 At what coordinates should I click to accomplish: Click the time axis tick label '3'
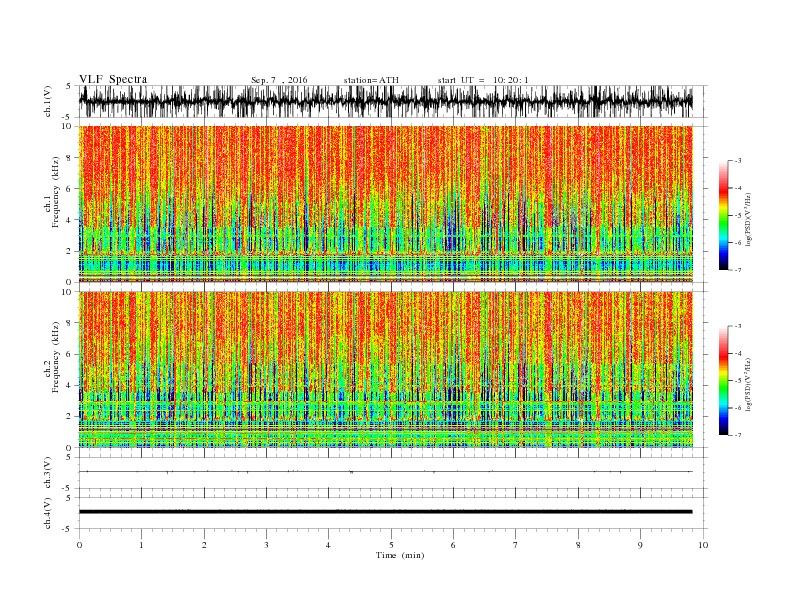point(266,545)
